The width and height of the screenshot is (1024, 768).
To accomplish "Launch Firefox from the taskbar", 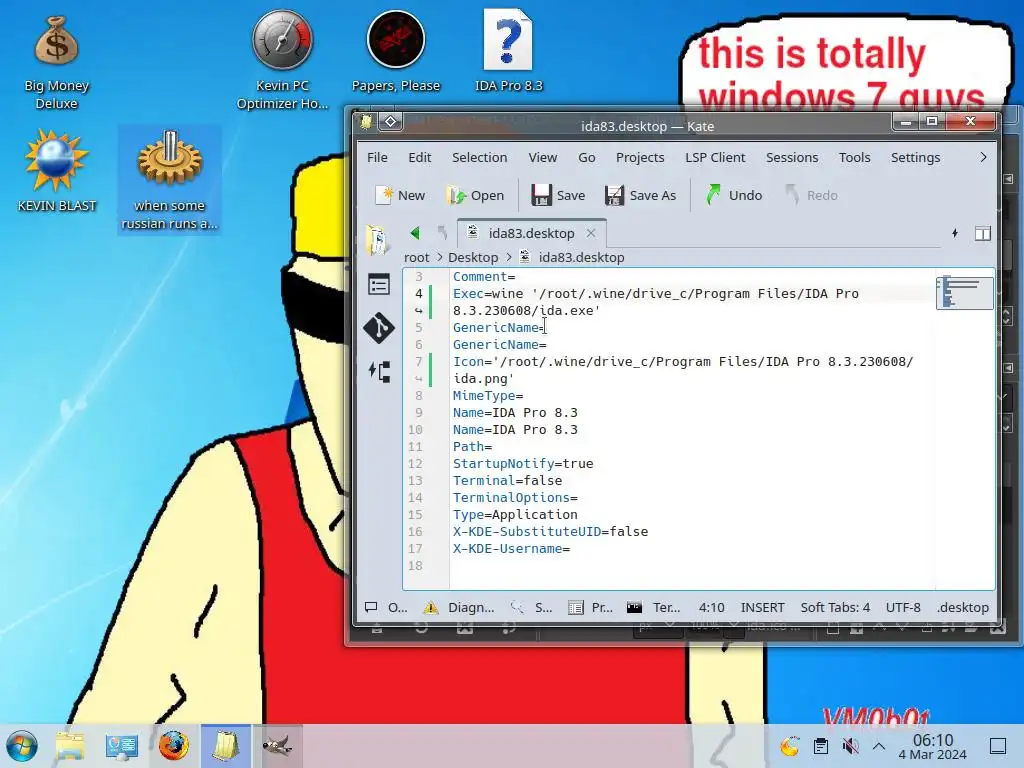I will coord(173,746).
